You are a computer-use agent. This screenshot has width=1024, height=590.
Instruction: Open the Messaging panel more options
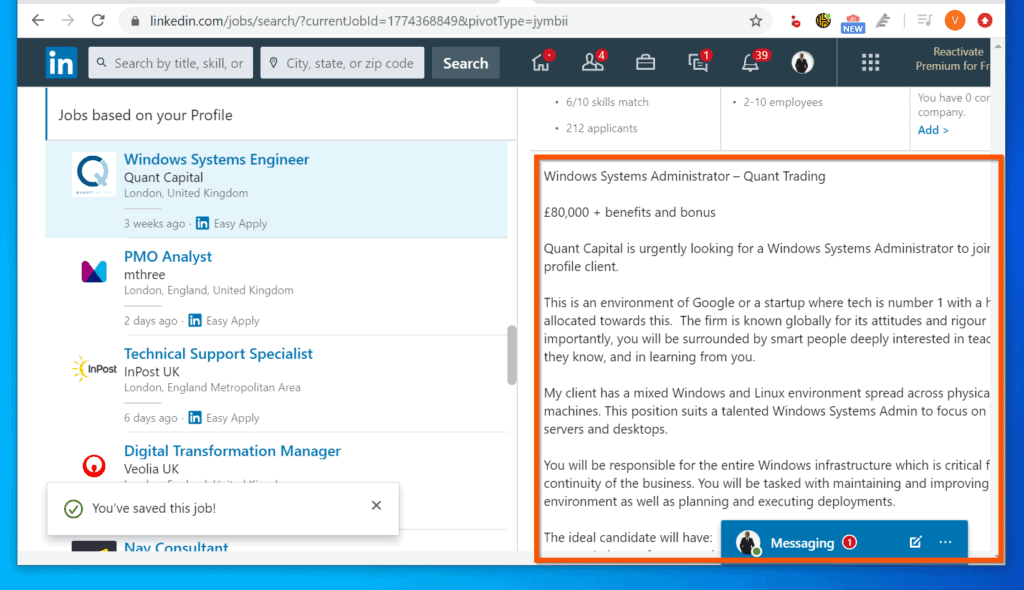(945, 542)
